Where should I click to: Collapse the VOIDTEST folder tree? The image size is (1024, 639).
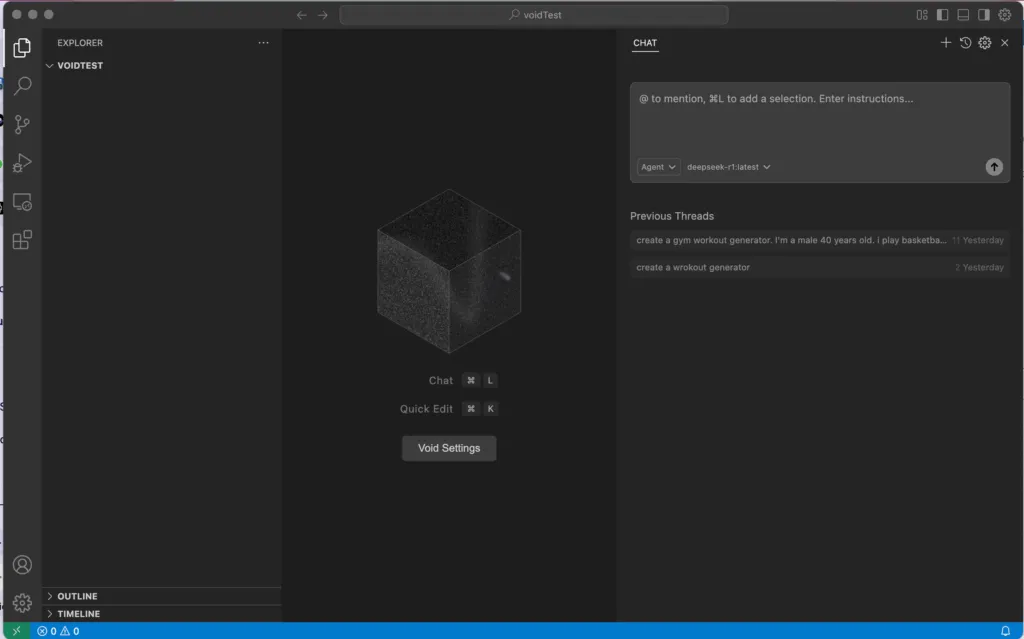49,65
